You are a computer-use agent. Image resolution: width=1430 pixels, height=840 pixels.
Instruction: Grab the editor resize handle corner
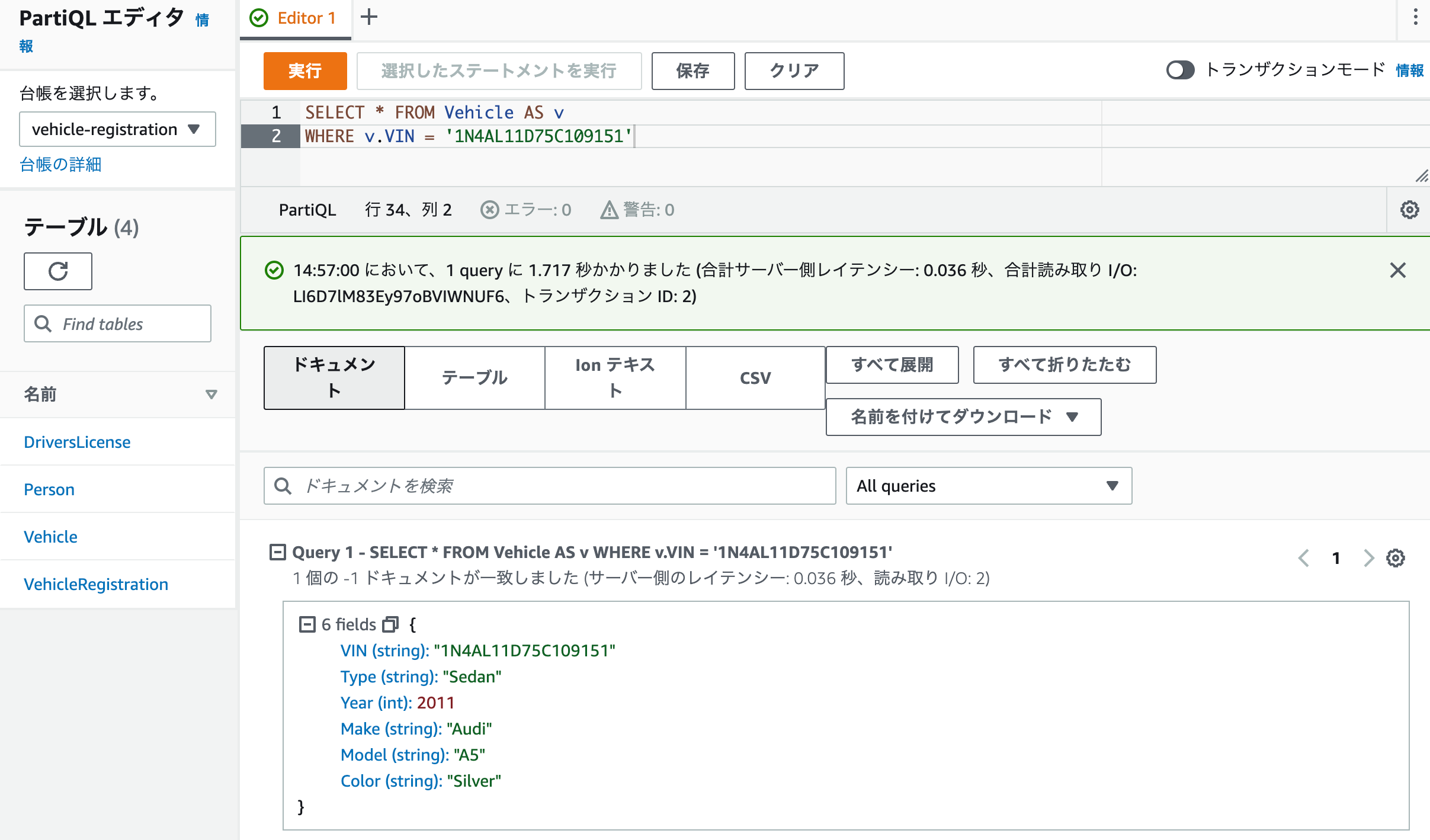click(x=1422, y=176)
